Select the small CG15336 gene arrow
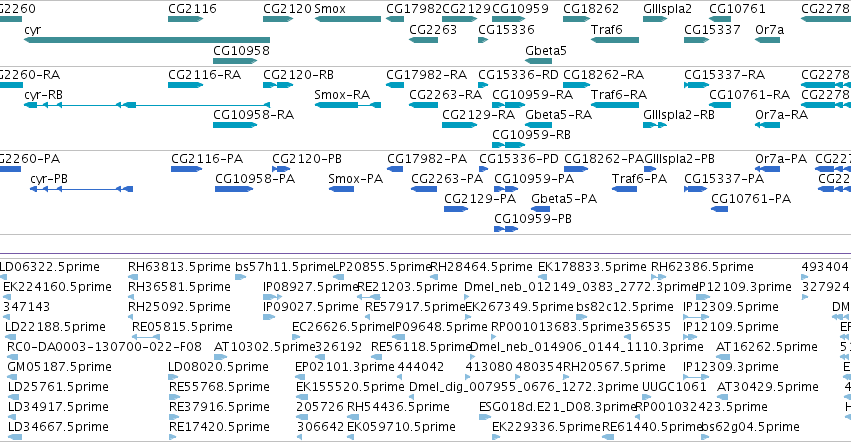The height and width of the screenshot is (442, 851). pyautogui.click(x=483, y=40)
